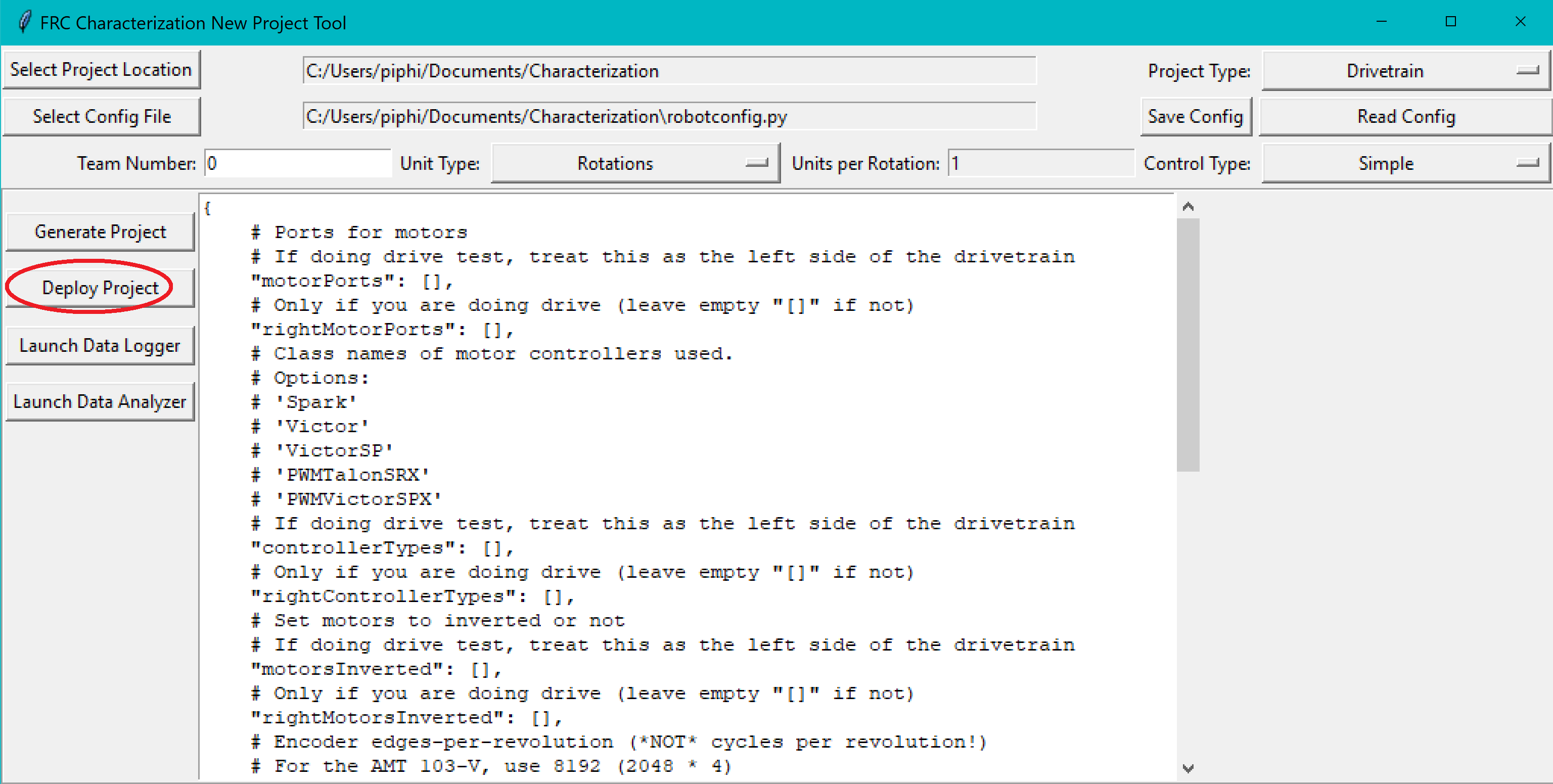The image size is (1553, 784).
Task: Click the 'Encoder edges-per-revolution' comment line
Action: coord(619,743)
